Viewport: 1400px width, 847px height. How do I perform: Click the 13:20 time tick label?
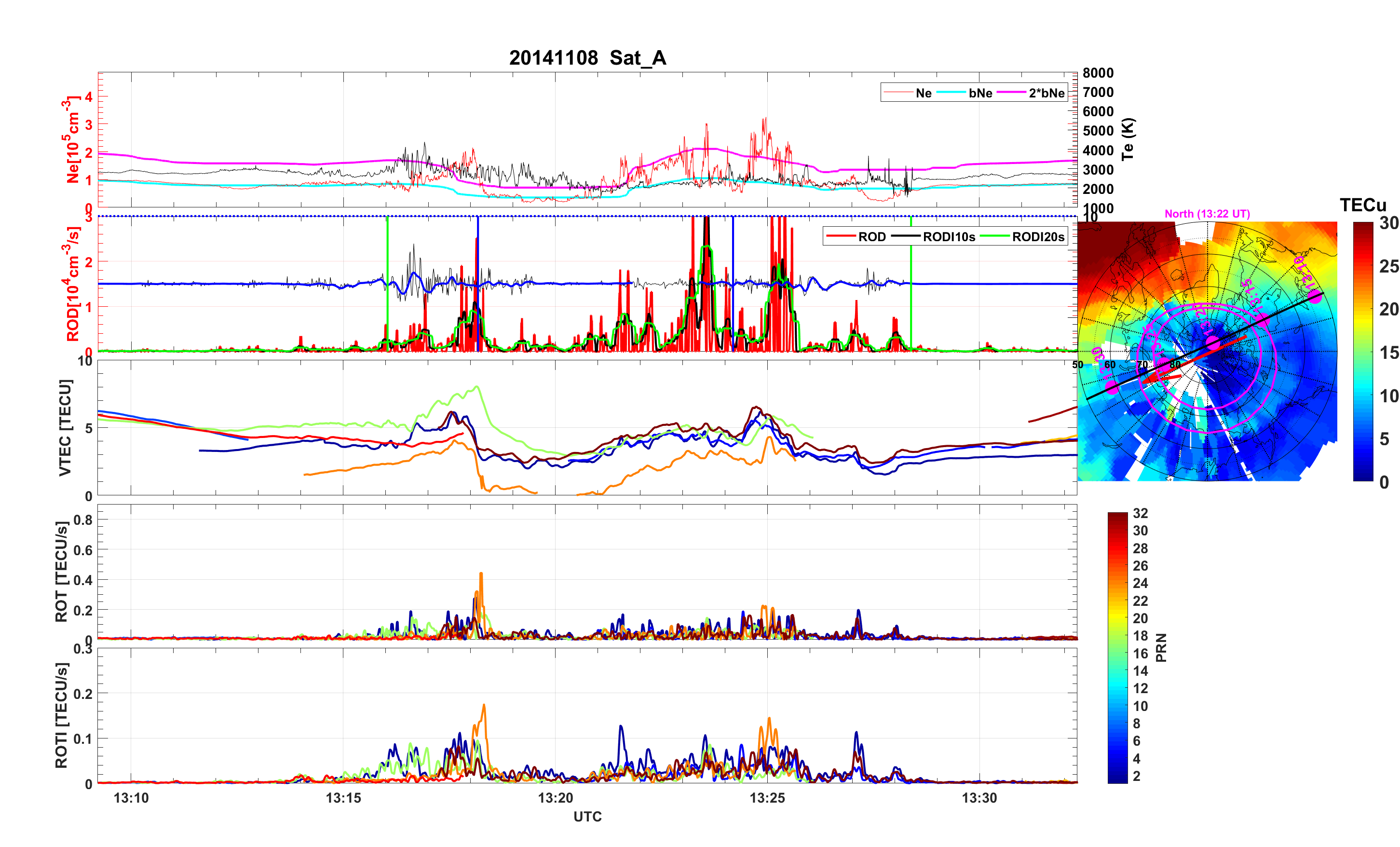point(555,798)
